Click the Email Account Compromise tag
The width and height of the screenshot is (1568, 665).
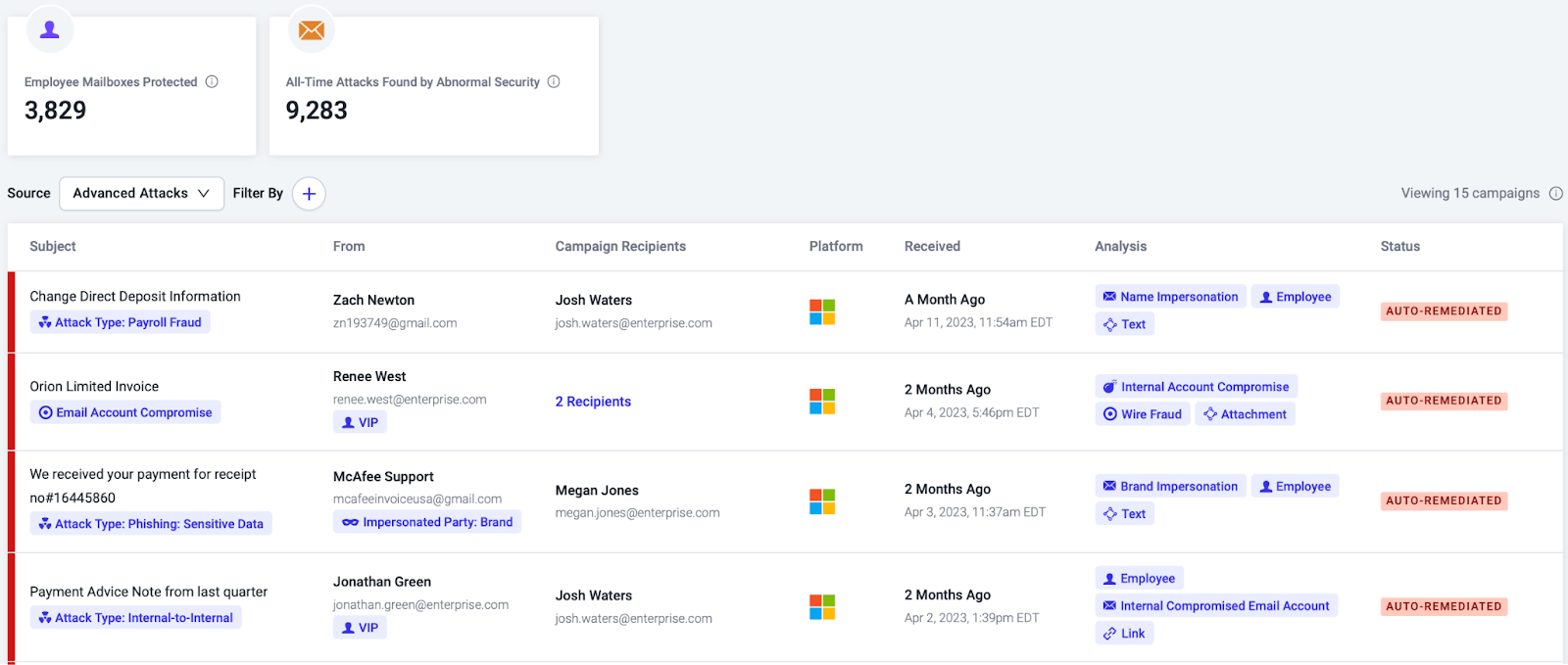tap(125, 412)
